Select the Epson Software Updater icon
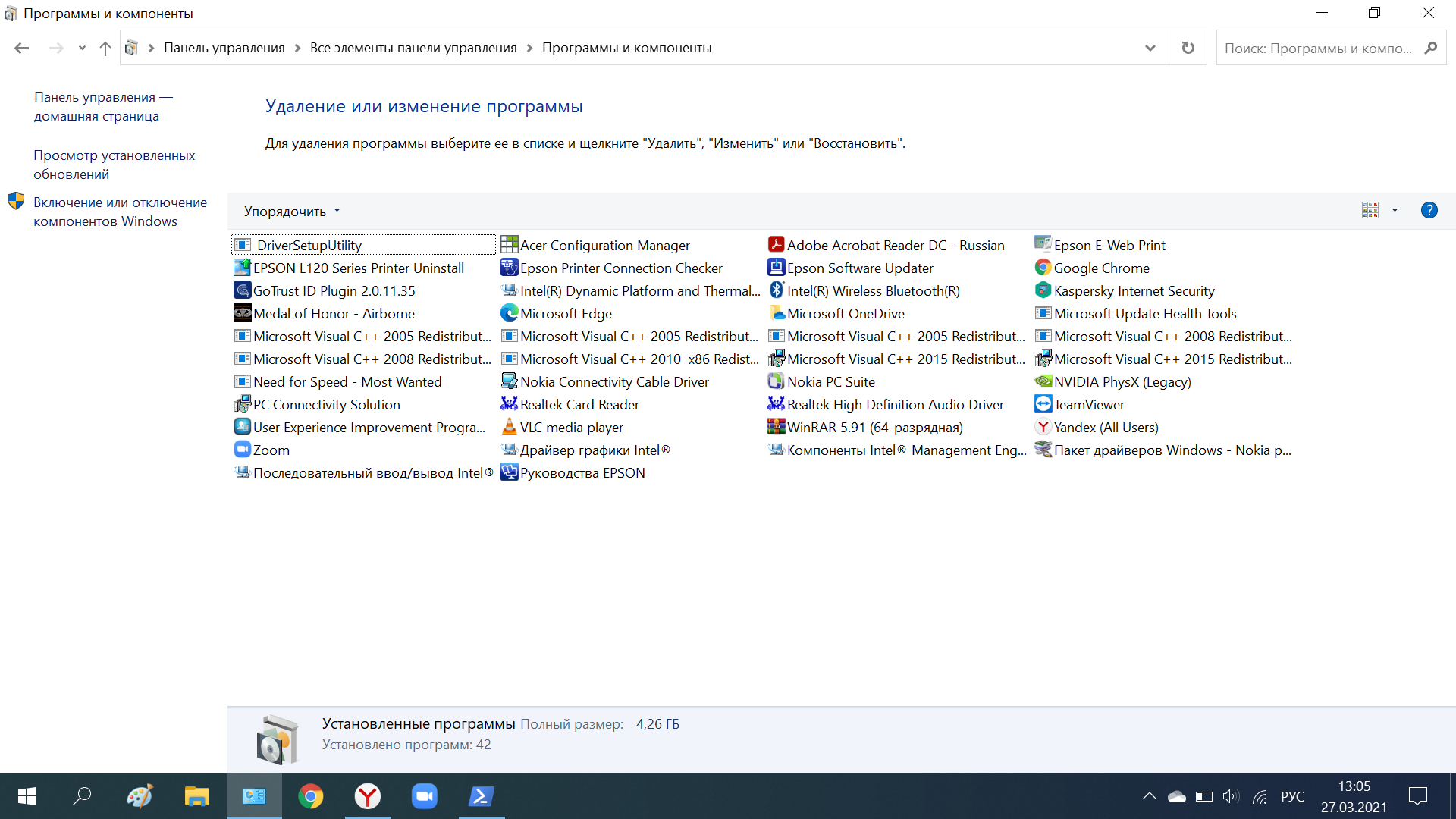Image resolution: width=1456 pixels, height=819 pixels. (x=776, y=268)
